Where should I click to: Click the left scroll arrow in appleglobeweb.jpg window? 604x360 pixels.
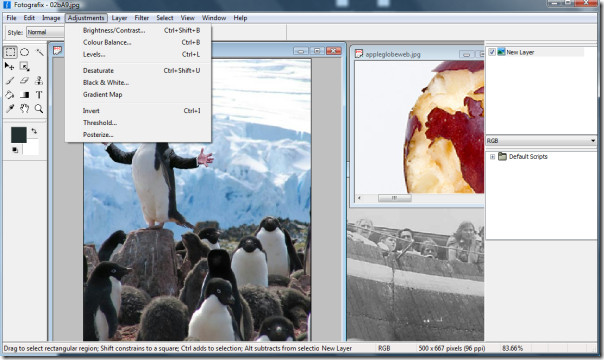point(359,198)
